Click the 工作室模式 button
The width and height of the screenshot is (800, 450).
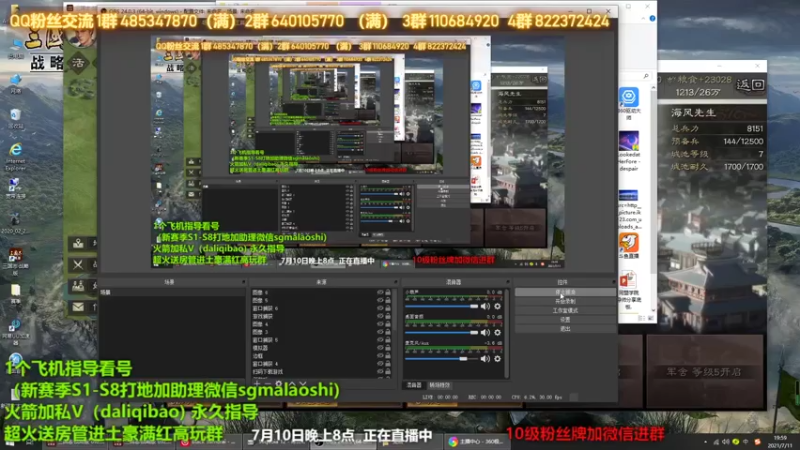point(565,311)
